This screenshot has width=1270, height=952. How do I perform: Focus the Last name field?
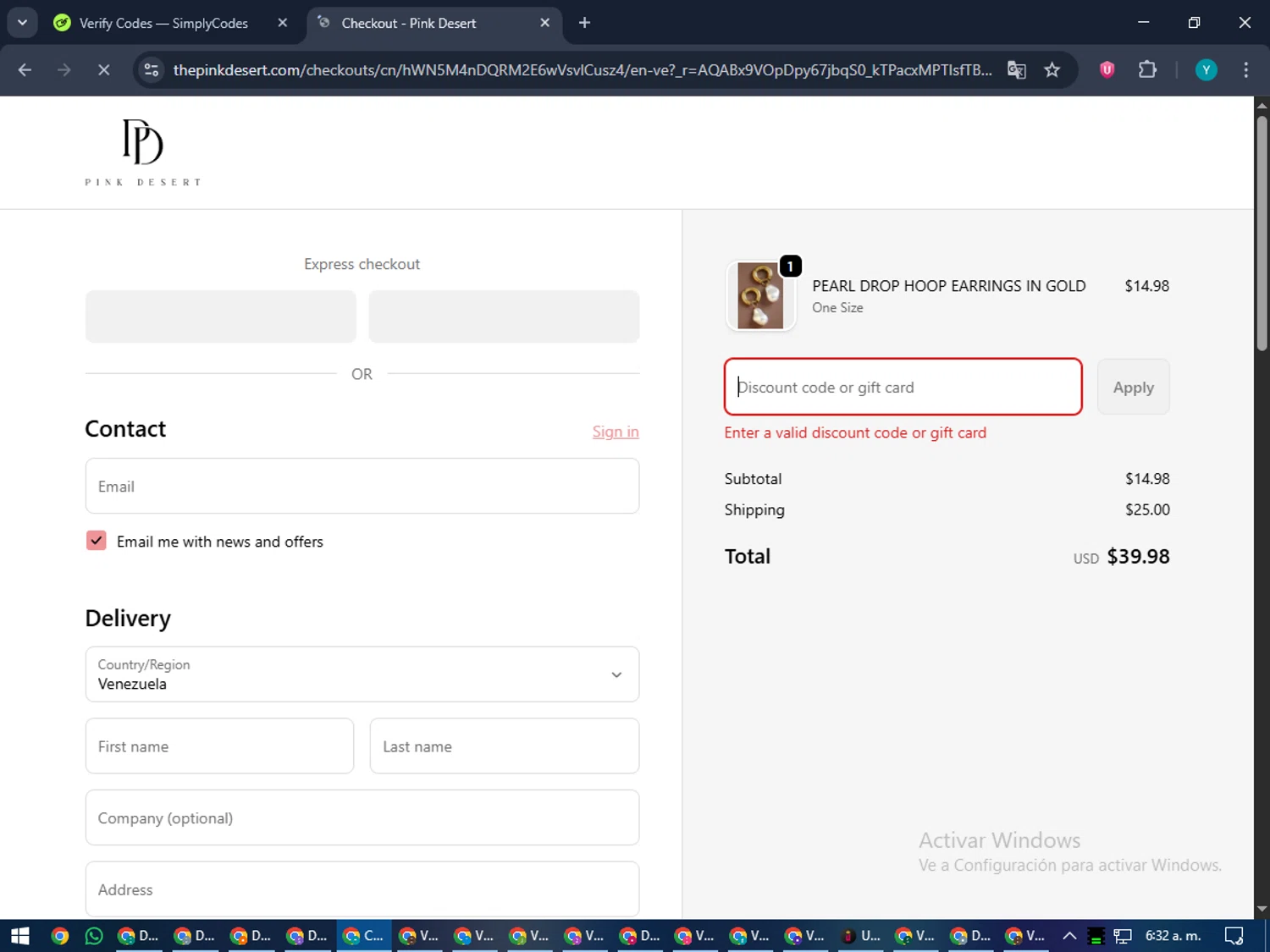[x=505, y=746]
